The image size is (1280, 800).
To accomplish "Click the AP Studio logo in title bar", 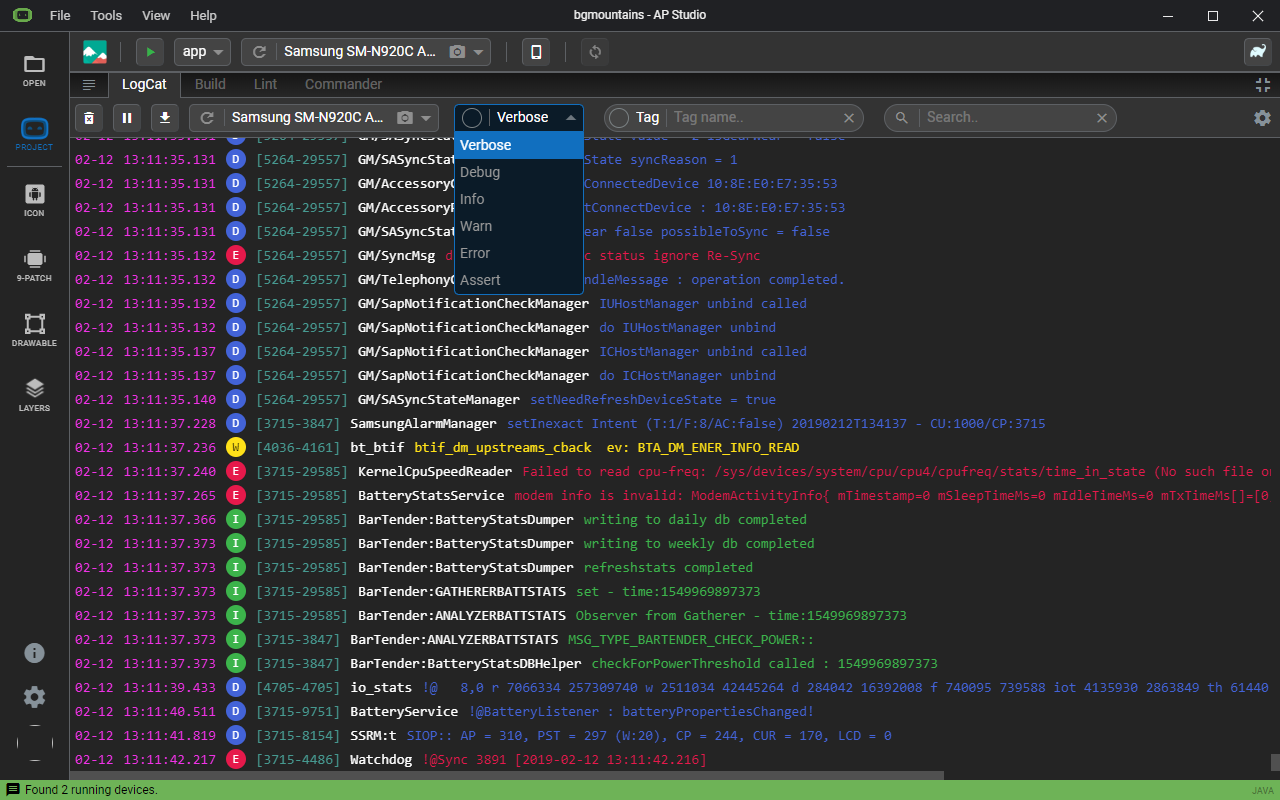I will 22,16.
